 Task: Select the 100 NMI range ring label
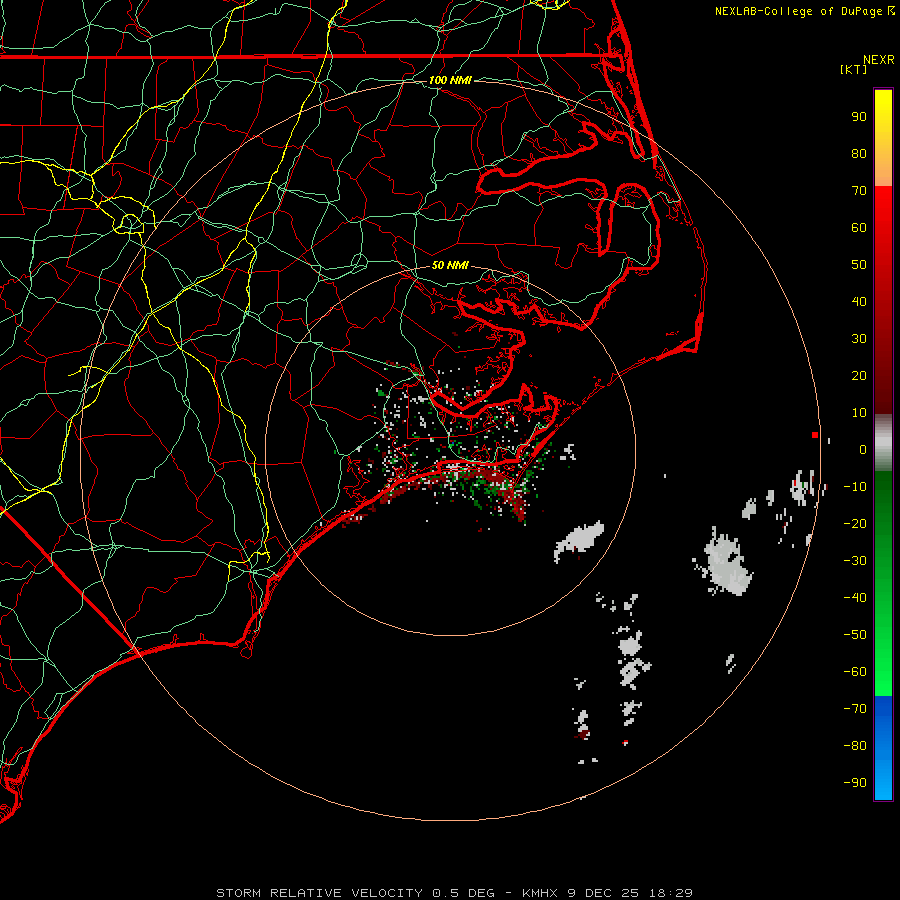point(450,80)
